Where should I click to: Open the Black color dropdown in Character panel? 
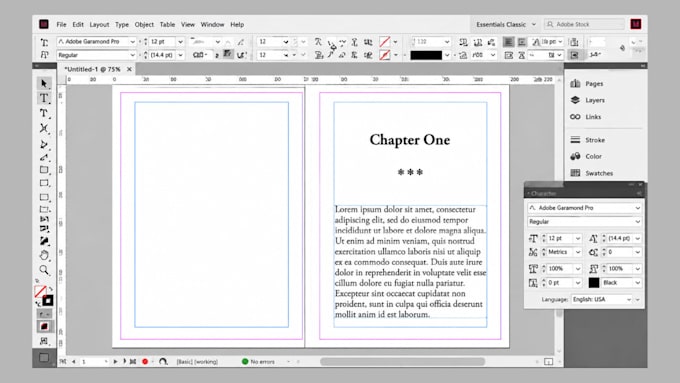[638, 283]
